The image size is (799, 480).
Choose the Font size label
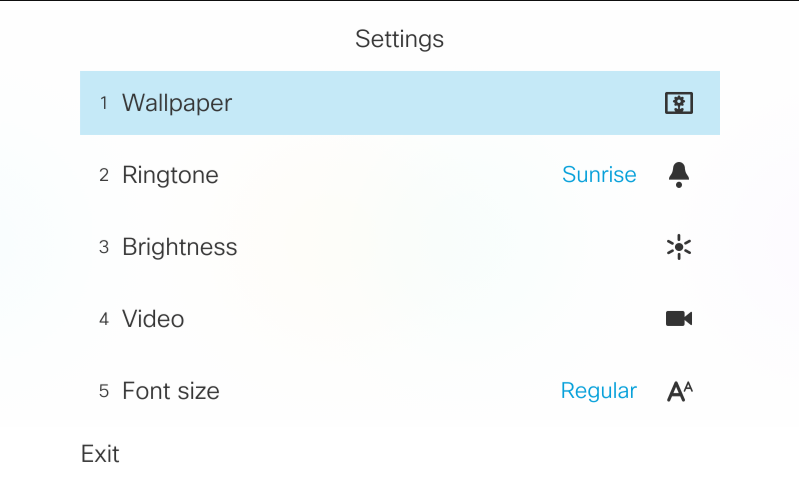click(x=171, y=391)
